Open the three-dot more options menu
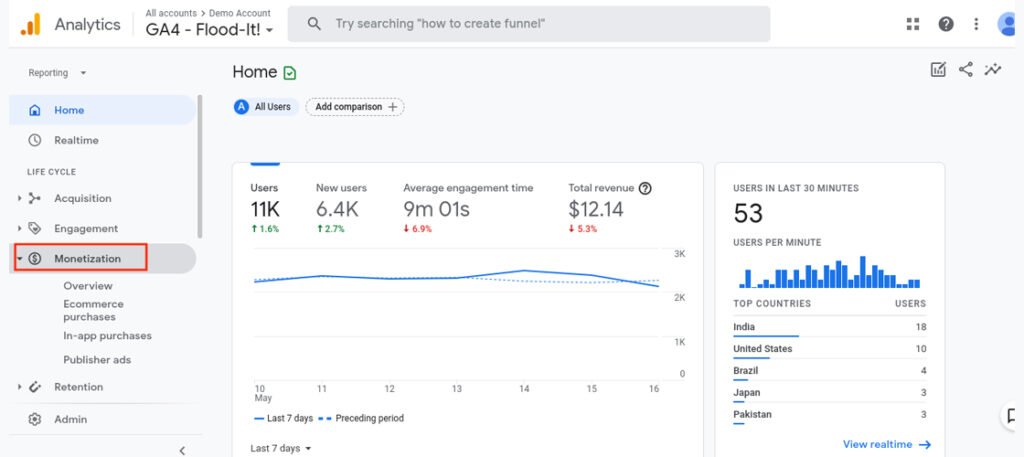 click(x=976, y=24)
